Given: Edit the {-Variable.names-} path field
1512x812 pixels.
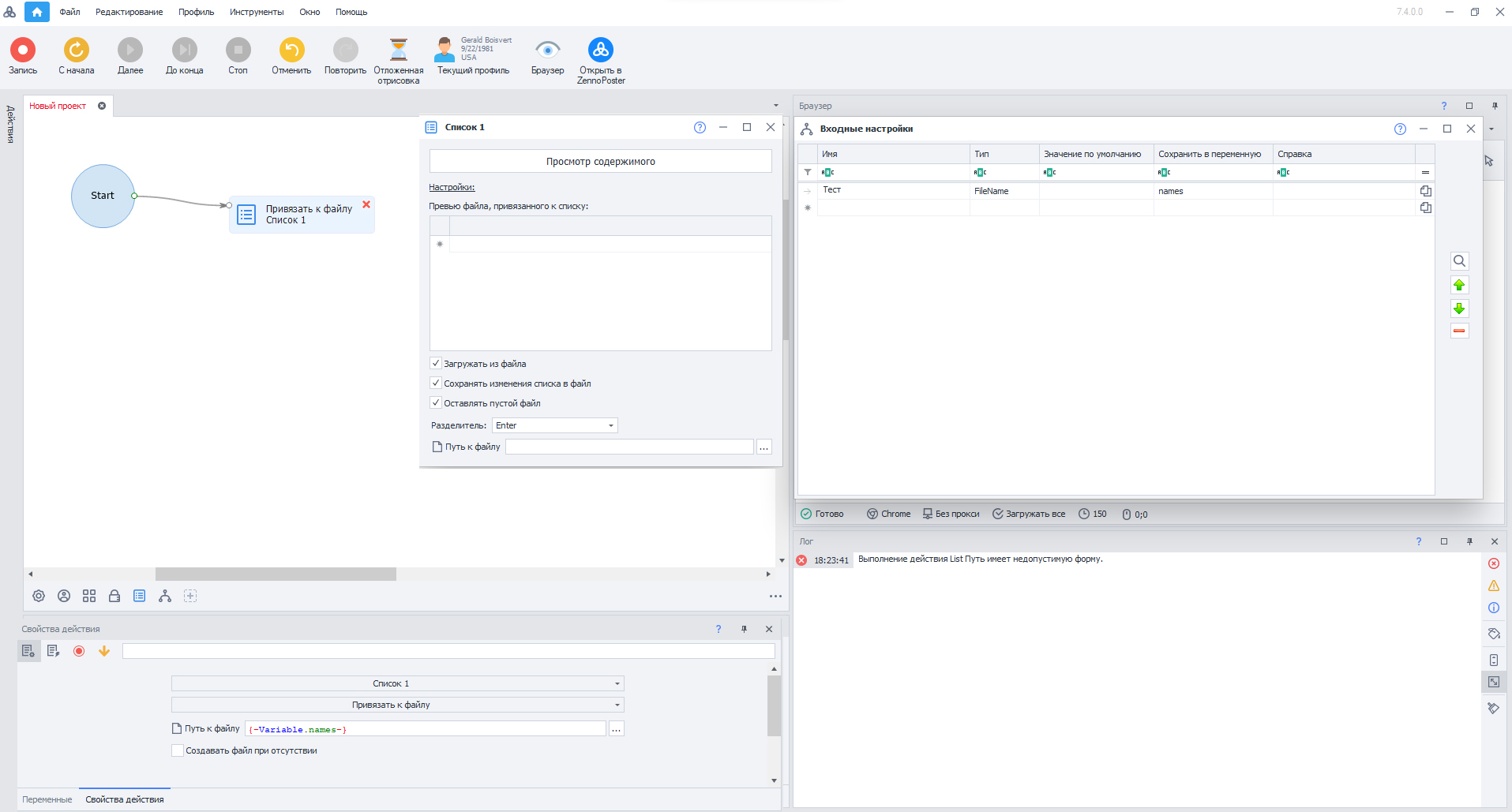Looking at the screenshot, I should click(426, 729).
